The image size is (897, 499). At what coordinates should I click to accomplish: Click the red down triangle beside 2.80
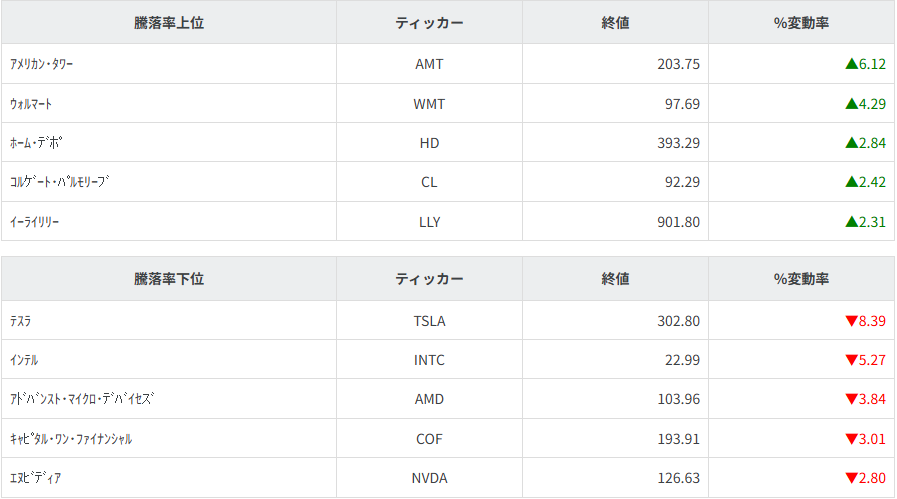(x=851, y=478)
